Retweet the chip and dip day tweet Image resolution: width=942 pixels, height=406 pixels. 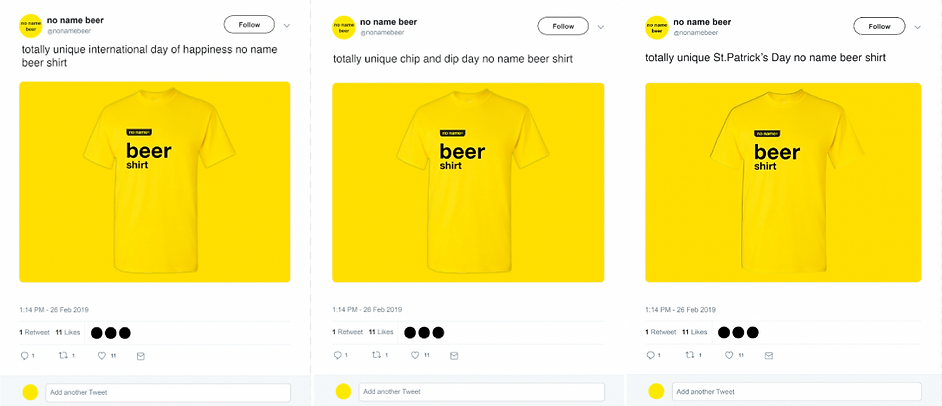(x=376, y=356)
